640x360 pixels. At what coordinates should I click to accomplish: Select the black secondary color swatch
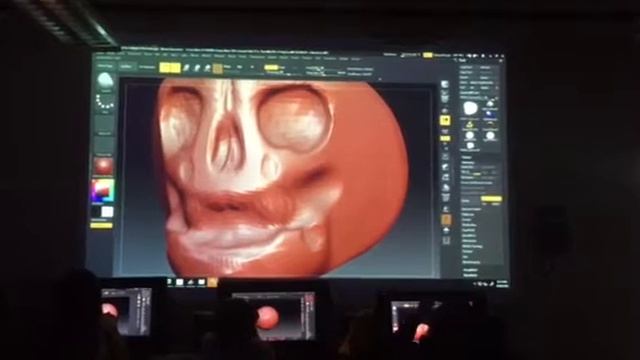coord(96,211)
